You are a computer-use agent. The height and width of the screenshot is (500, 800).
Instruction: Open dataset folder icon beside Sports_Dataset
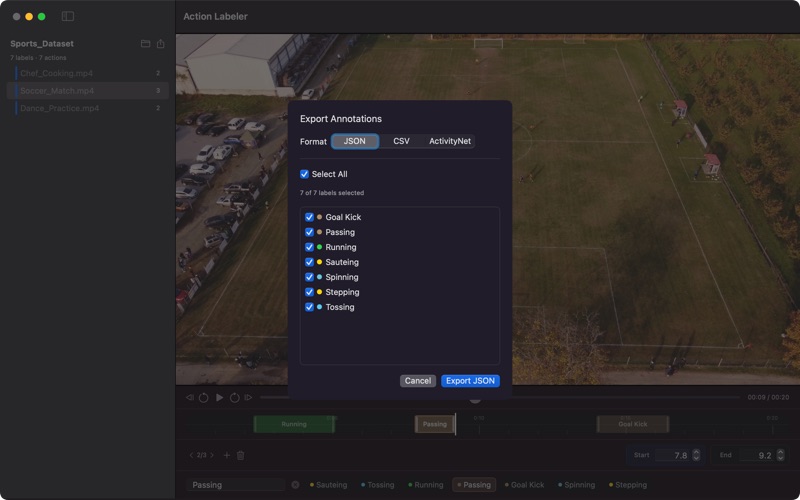tap(145, 44)
